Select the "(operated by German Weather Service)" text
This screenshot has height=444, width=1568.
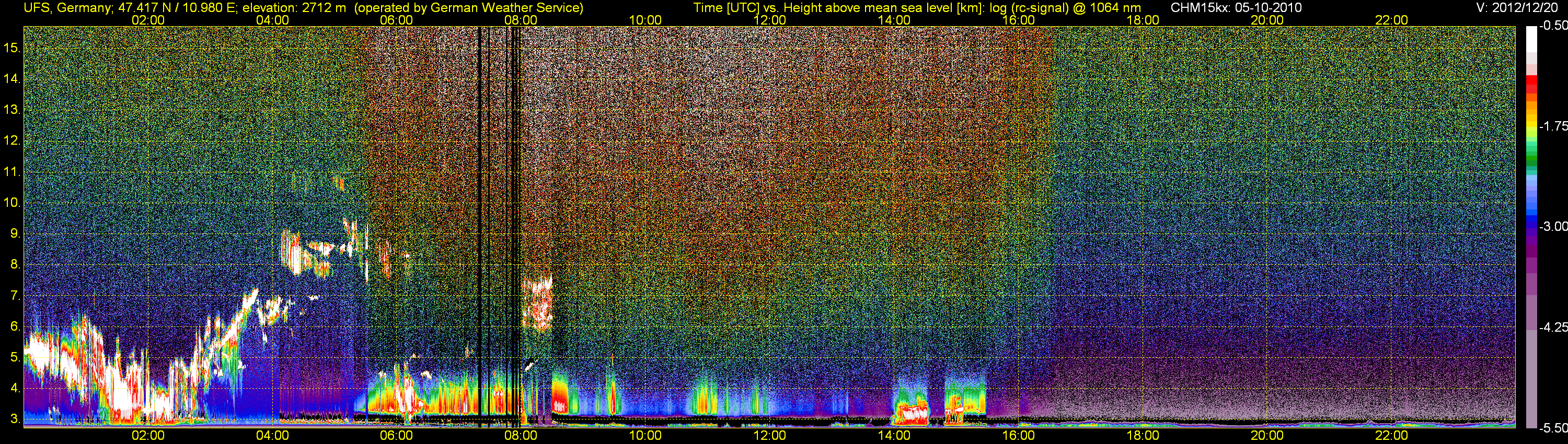(x=468, y=8)
